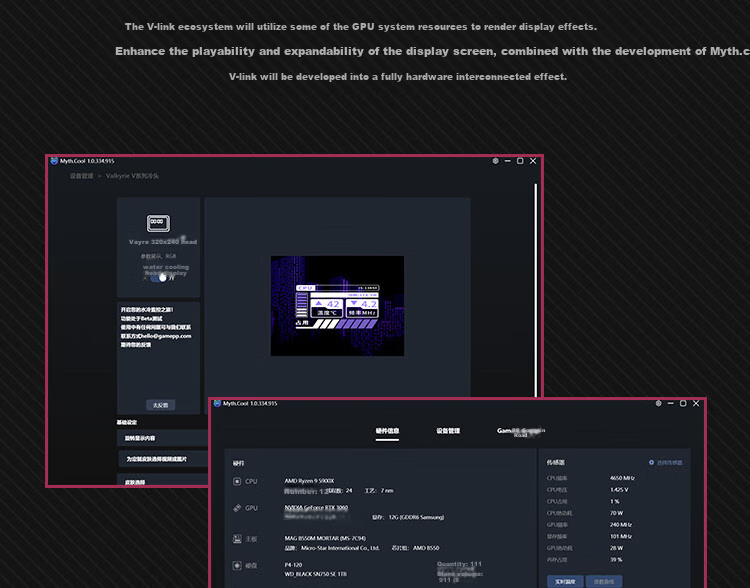Click the vertical scrollbar in the back window

536,290
